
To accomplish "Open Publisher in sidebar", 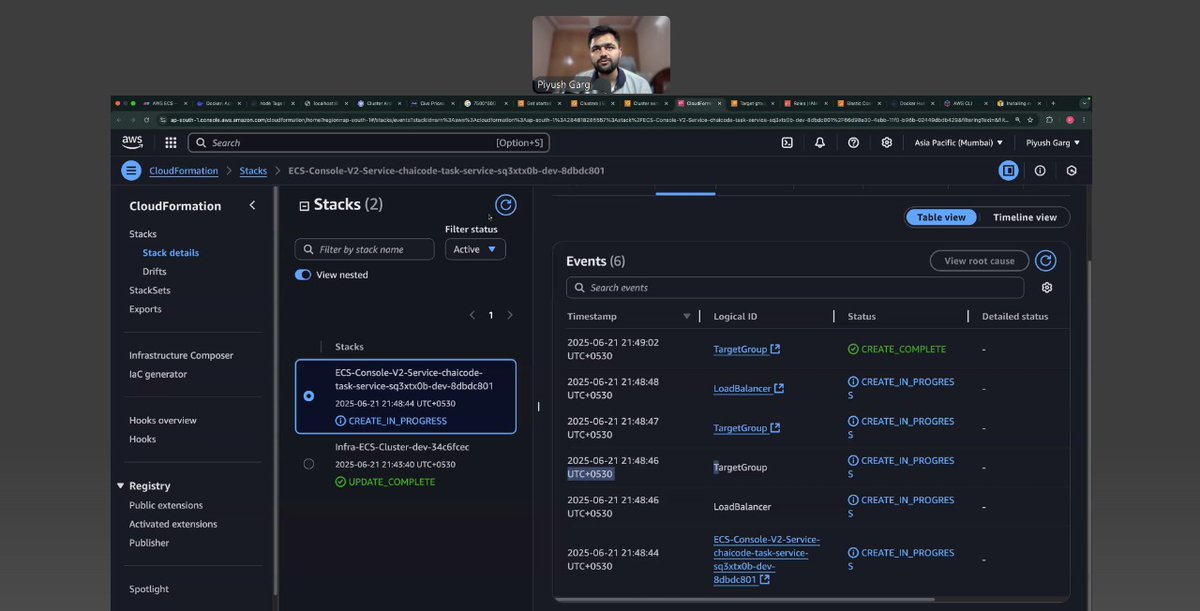I will [x=149, y=543].
